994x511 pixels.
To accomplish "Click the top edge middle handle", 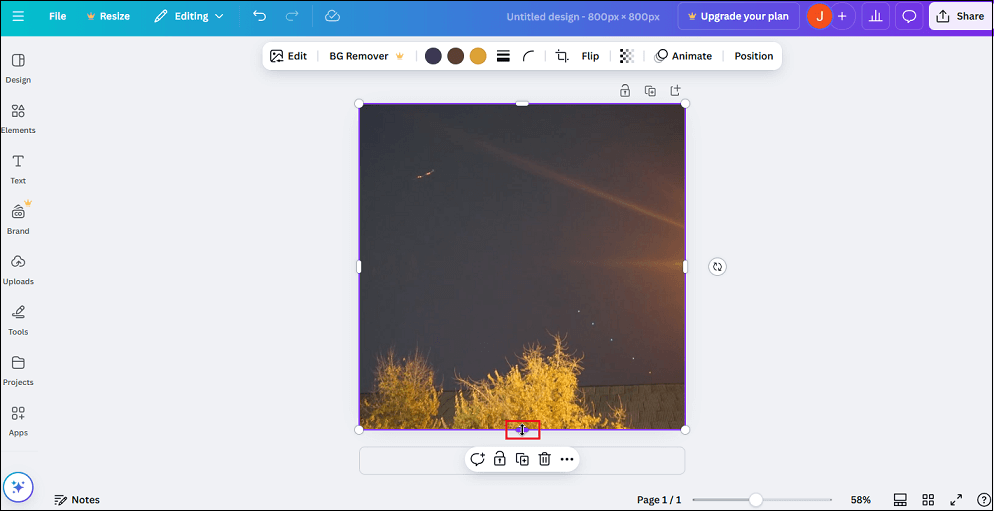I will pyautogui.click(x=522, y=103).
